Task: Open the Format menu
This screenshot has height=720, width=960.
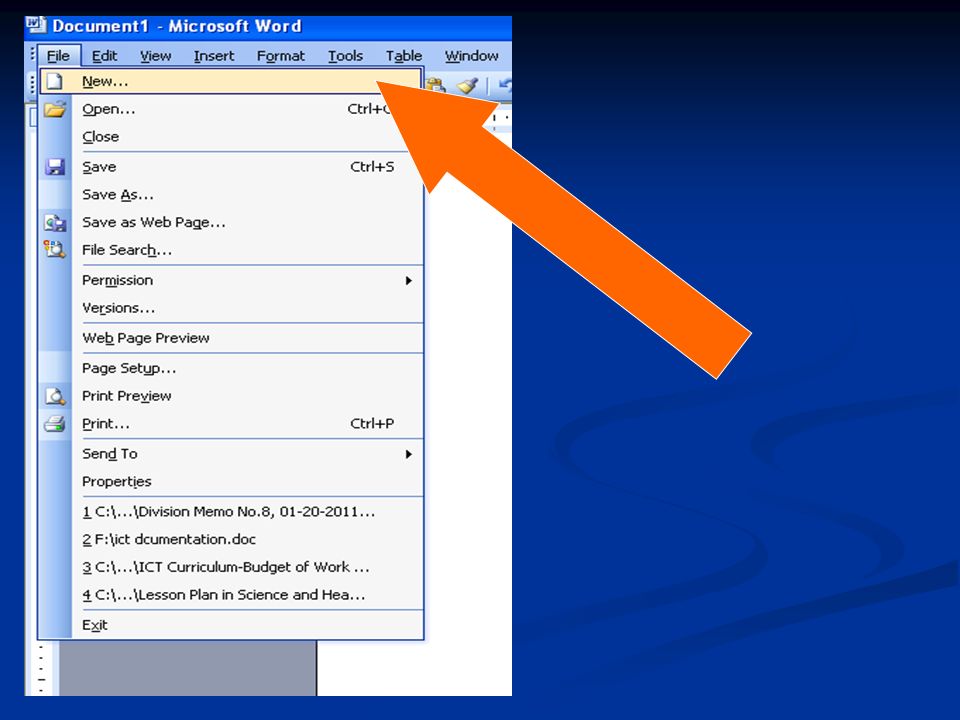Action: (x=280, y=56)
